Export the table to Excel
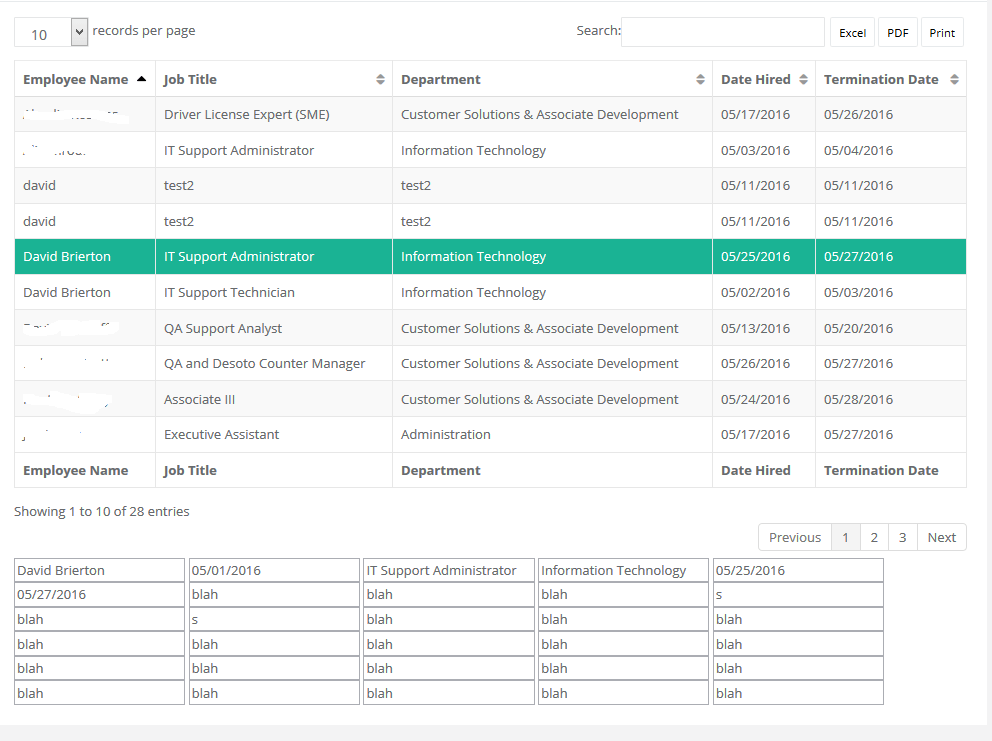Image resolution: width=992 pixels, height=741 pixels. point(852,33)
